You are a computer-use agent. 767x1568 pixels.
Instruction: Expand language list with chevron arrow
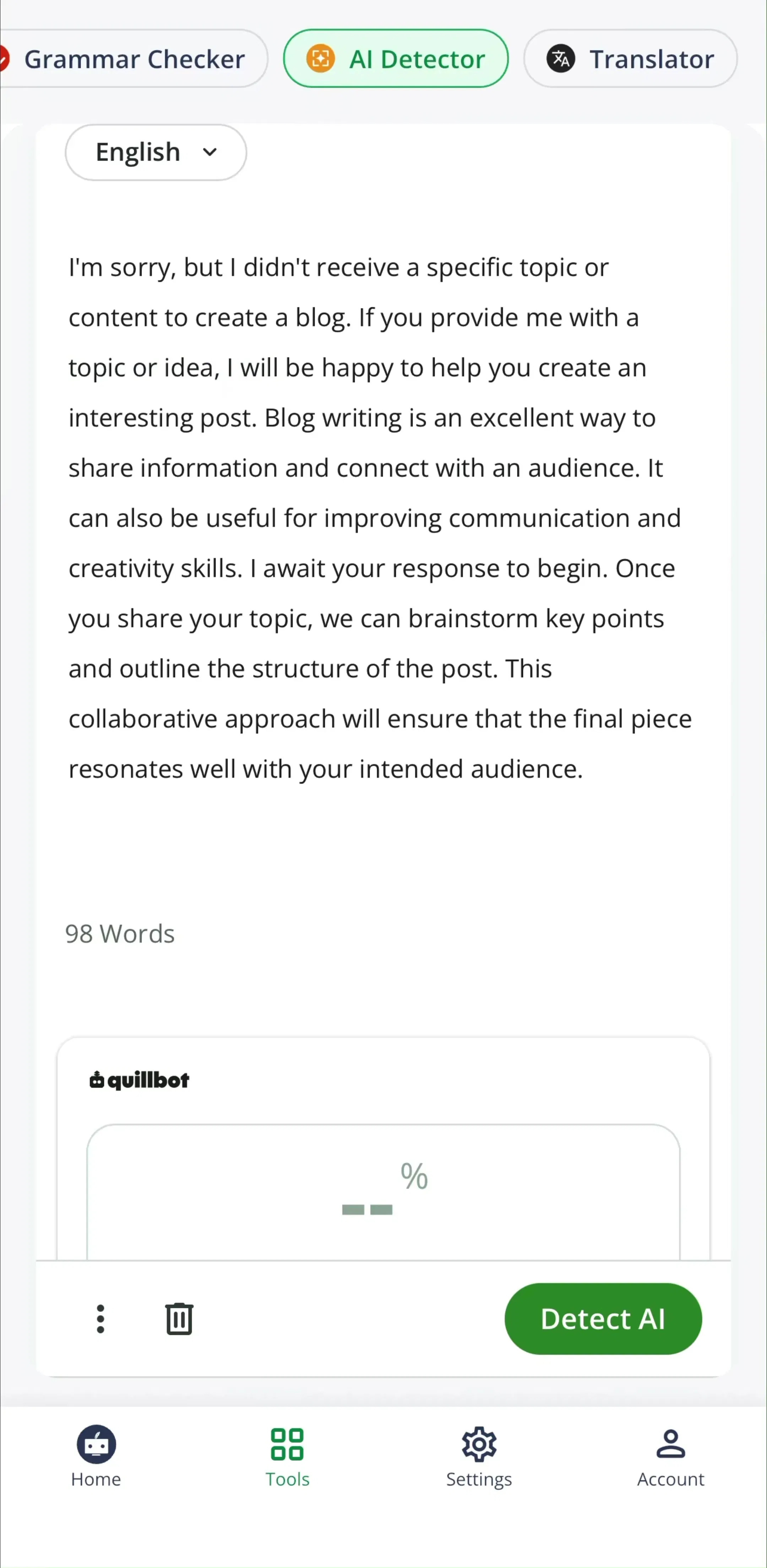210,152
